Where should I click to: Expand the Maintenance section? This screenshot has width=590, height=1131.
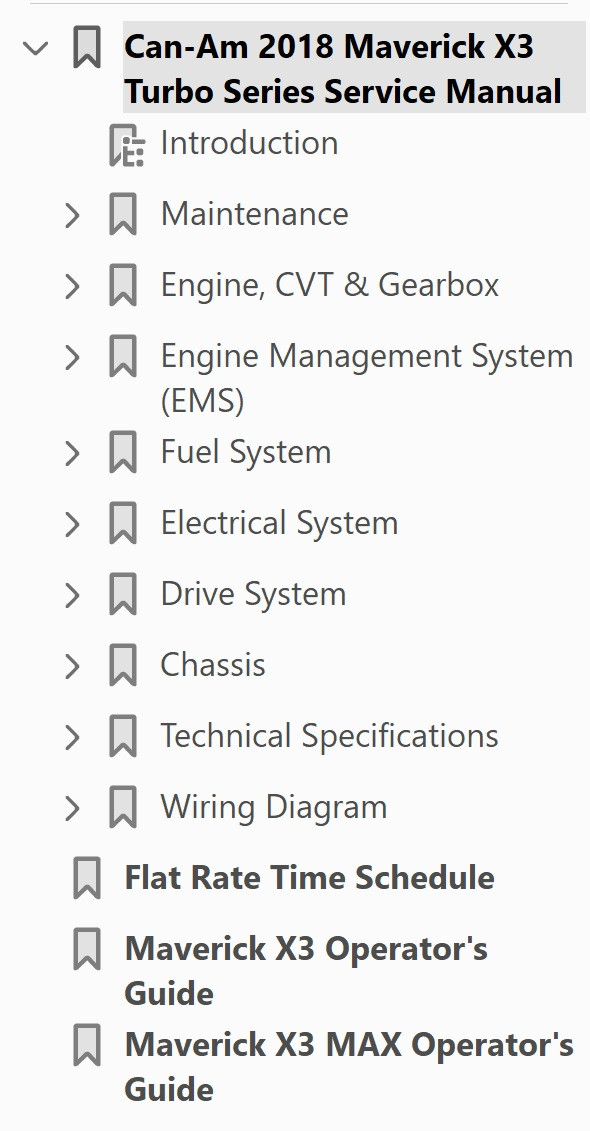click(x=71, y=214)
